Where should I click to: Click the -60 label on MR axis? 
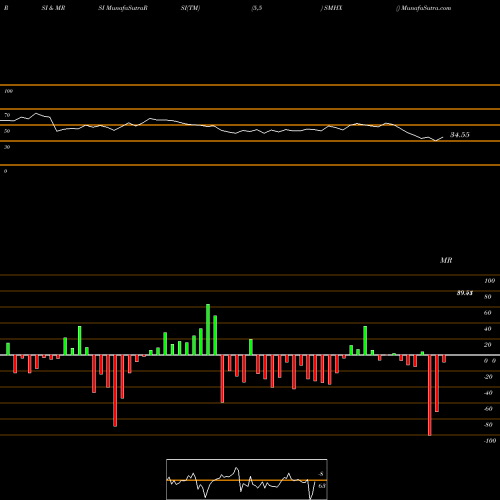[x=488, y=409]
